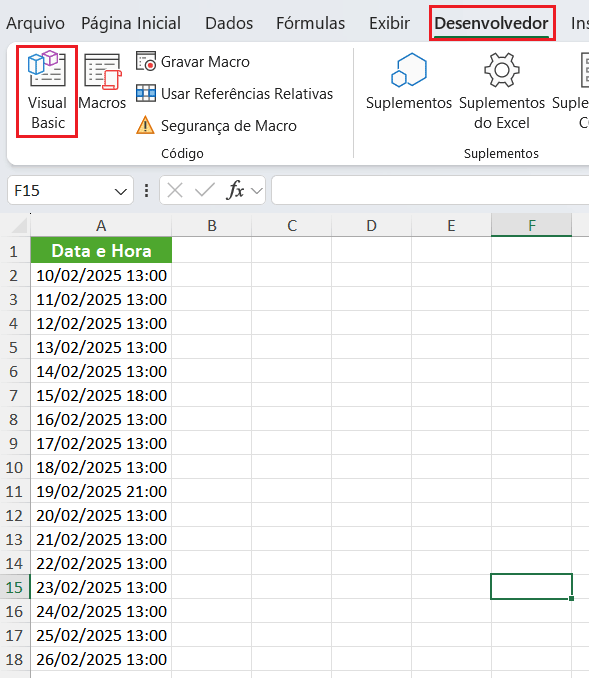Click the cancel X in formula bar
The width and height of the screenshot is (601, 678).
click(176, 190)
